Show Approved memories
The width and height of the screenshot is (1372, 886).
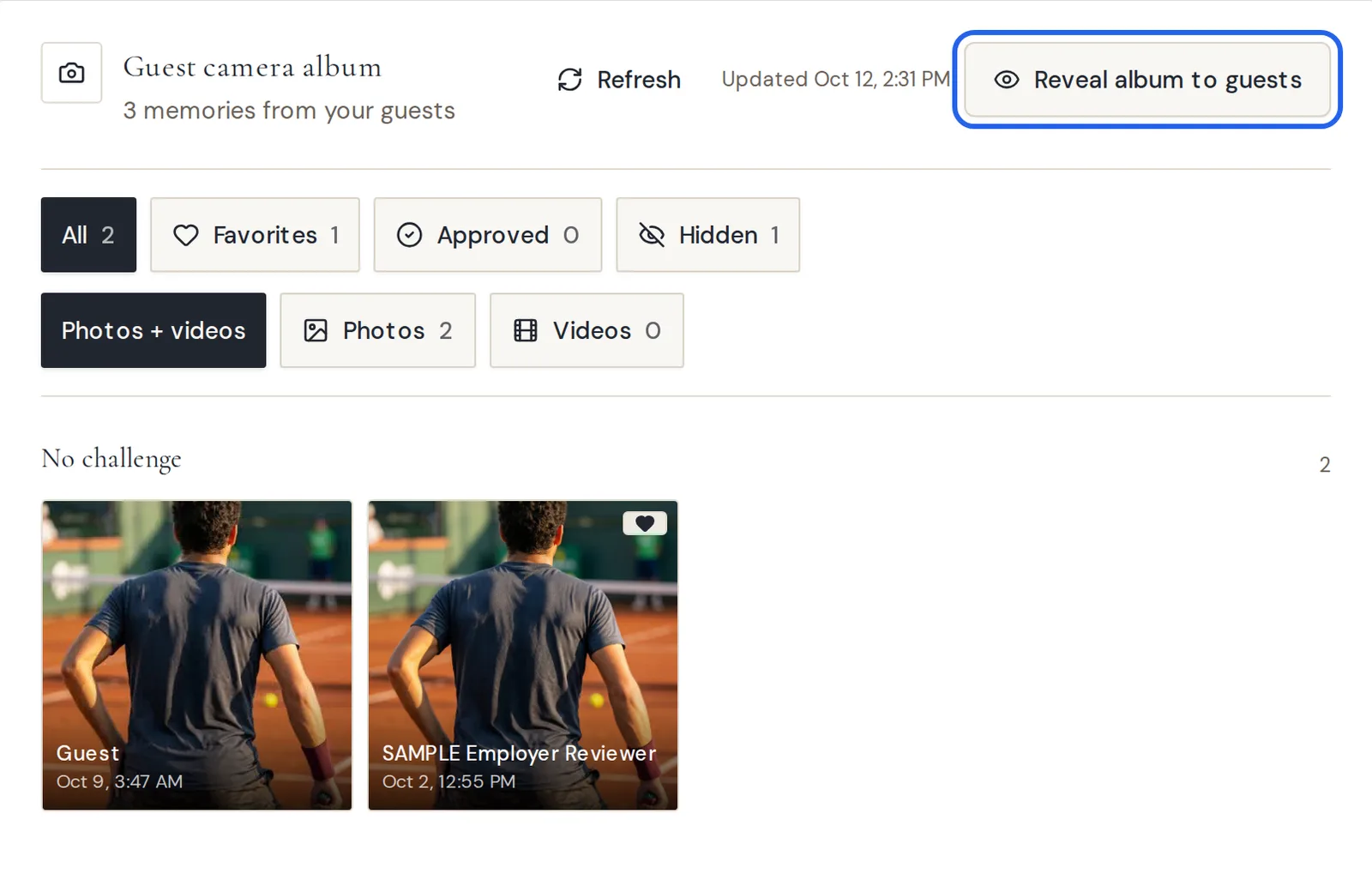pos(487,235)
